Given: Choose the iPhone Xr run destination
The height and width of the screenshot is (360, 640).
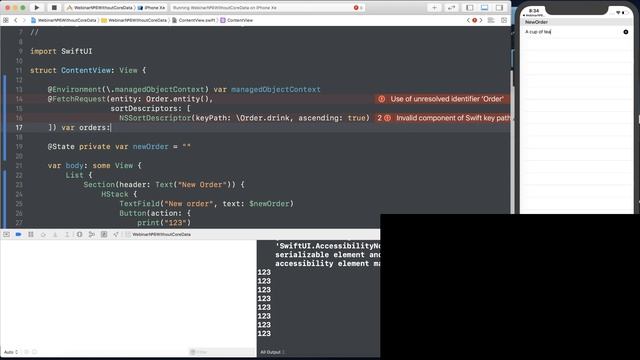Looking at the screenshot, I should pos(152,8).
